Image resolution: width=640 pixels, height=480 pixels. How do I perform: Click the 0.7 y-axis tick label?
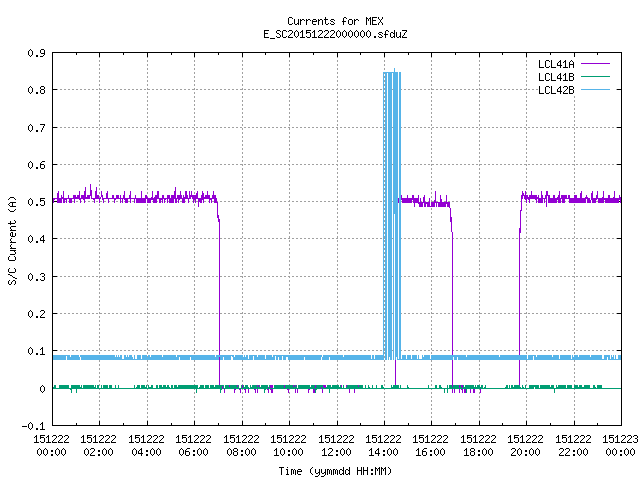pos(36,128)
